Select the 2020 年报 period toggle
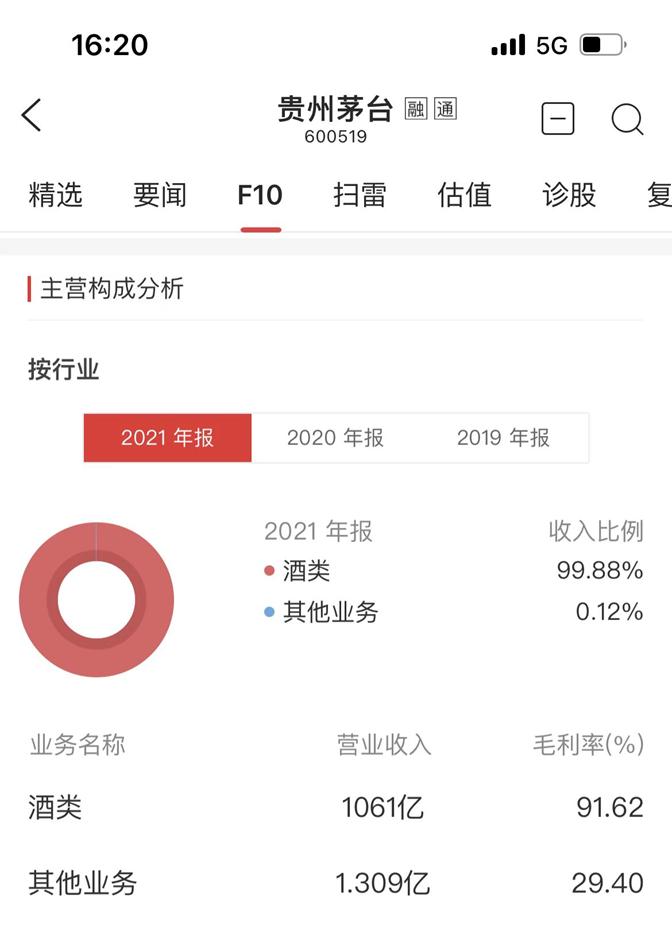The height and width of the screenshot is (938, 672). coord(336,437)
